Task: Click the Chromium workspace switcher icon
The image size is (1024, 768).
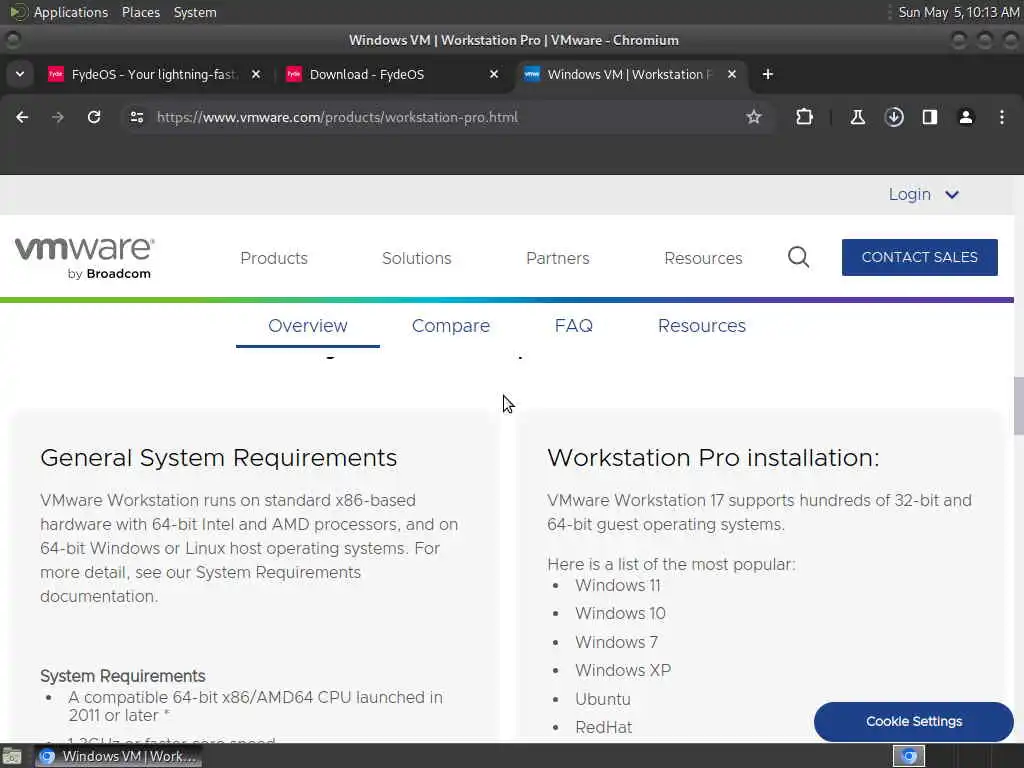Action: [908, 756]
